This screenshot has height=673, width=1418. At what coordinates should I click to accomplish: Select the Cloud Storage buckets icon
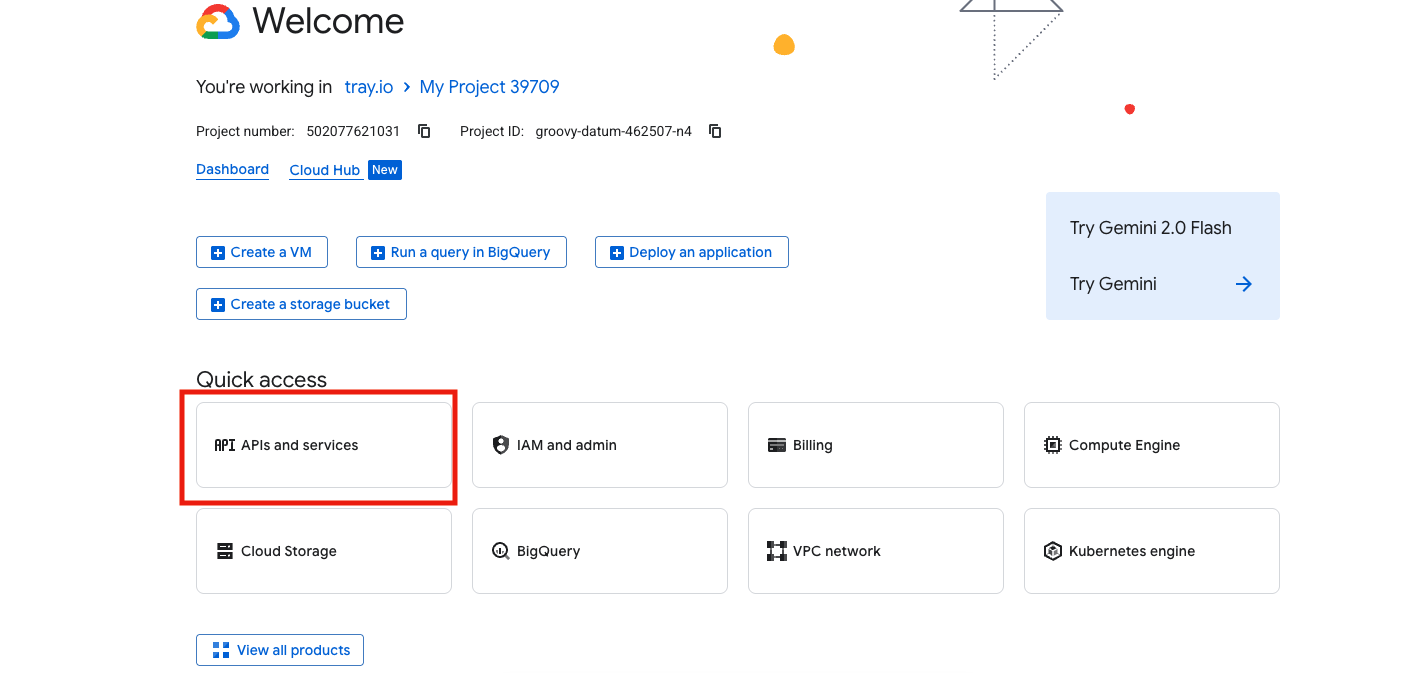[224, 550]
